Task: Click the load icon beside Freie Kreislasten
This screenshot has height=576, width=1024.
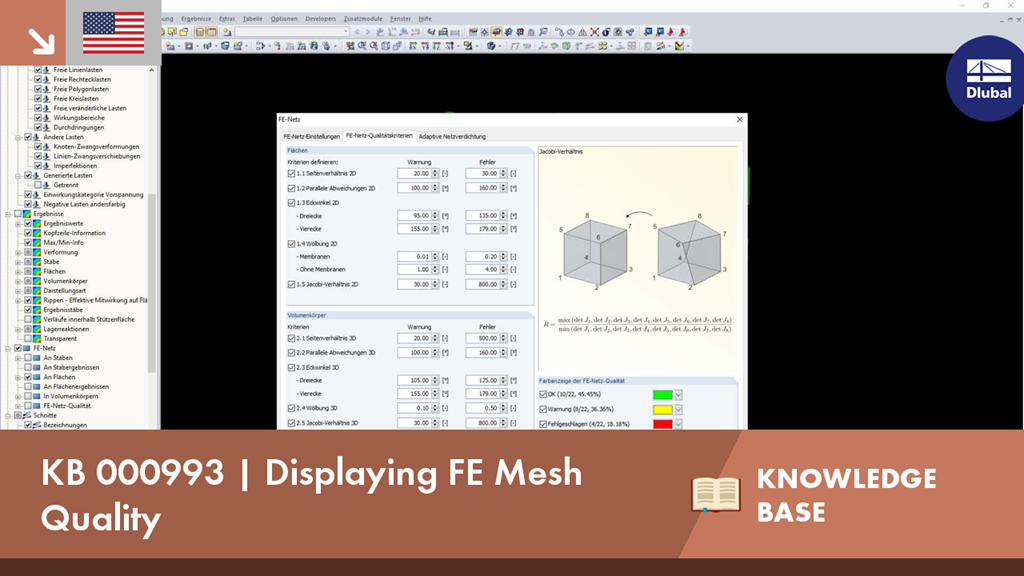Action: (47, 99)
